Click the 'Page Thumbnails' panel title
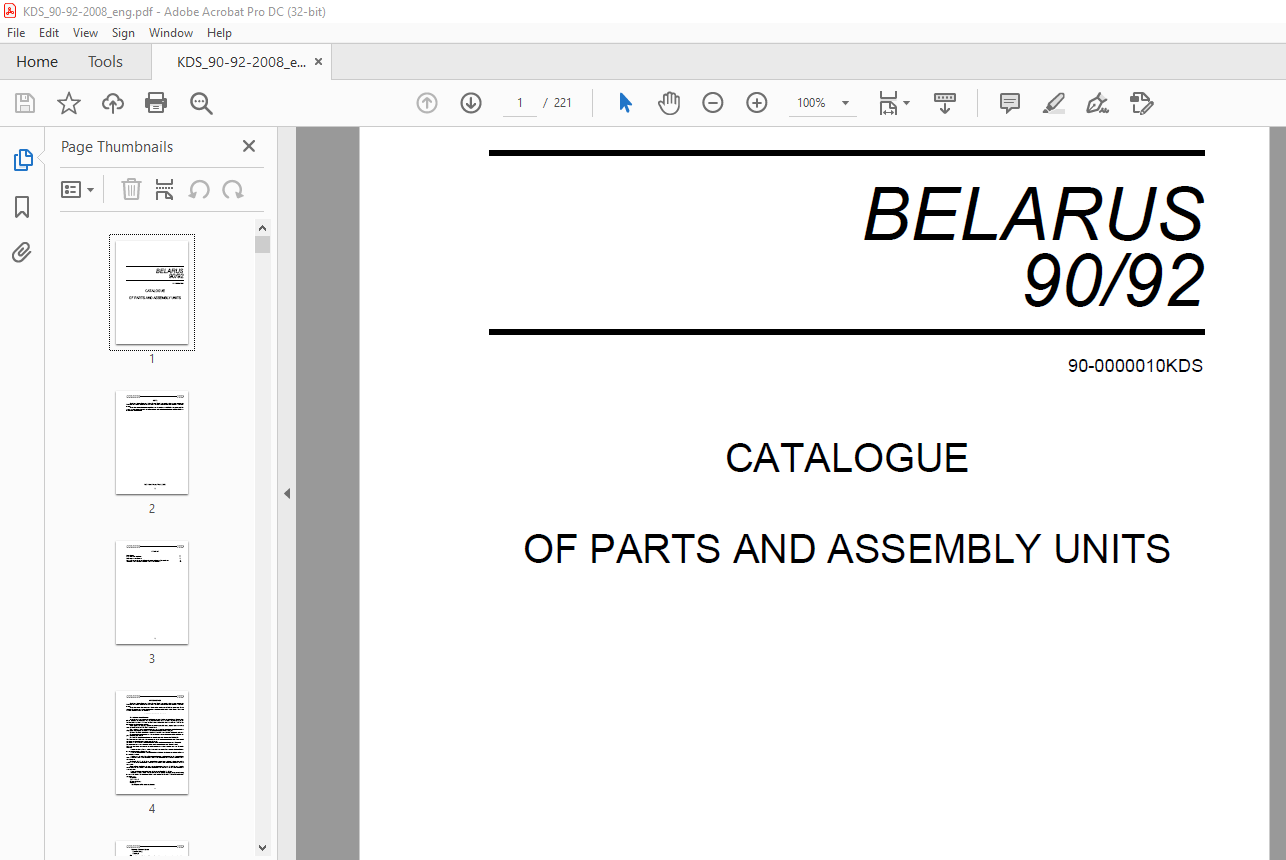This screenshot has height=860, width=1286. pyautogui.click(x=117, y=146)
